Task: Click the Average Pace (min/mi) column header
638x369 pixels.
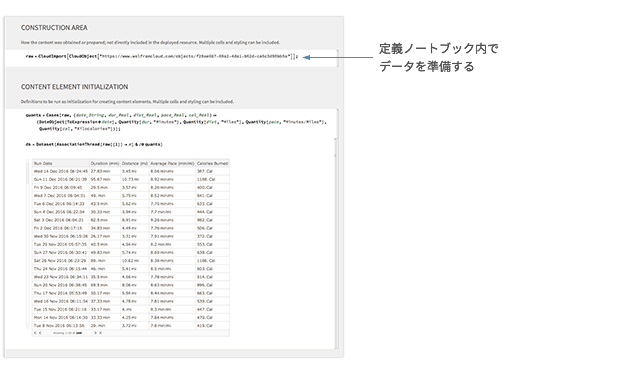Action: (172, 163)
